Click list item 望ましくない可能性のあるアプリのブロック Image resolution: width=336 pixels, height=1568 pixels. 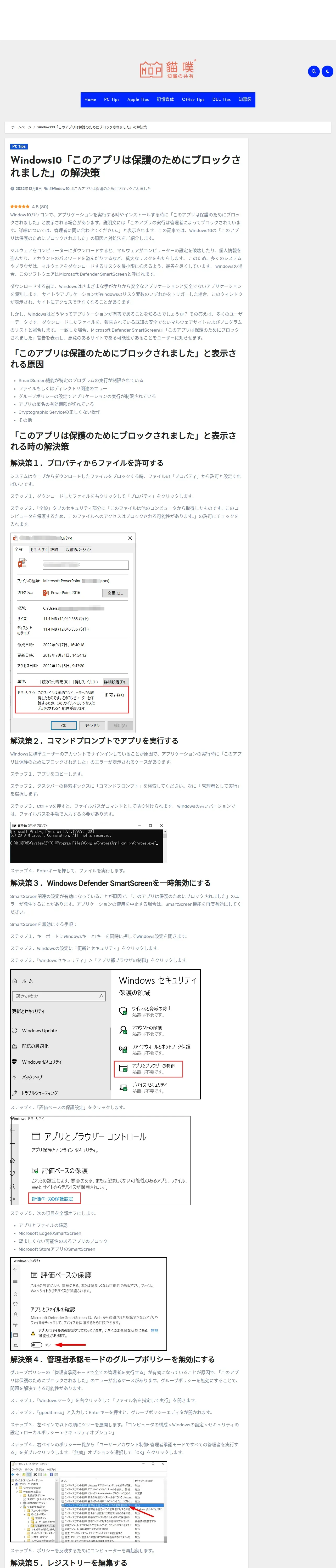[63, 1241]
